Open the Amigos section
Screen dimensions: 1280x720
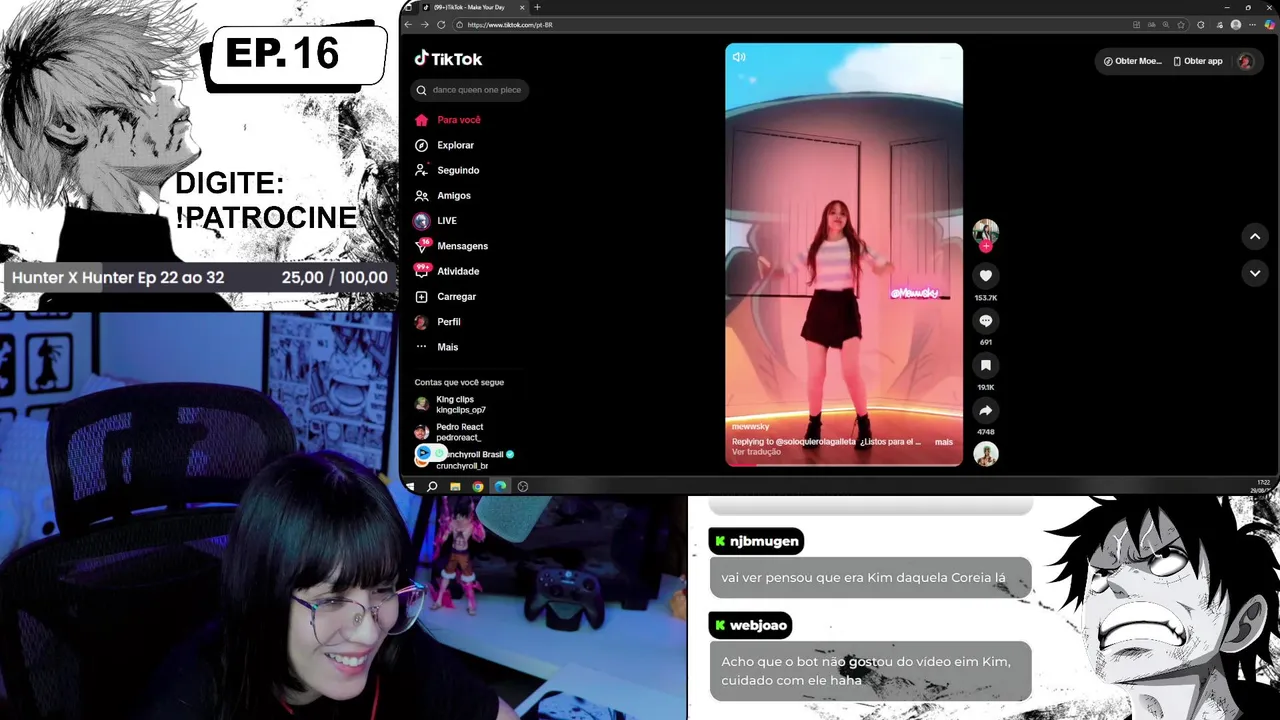(454, 195)
